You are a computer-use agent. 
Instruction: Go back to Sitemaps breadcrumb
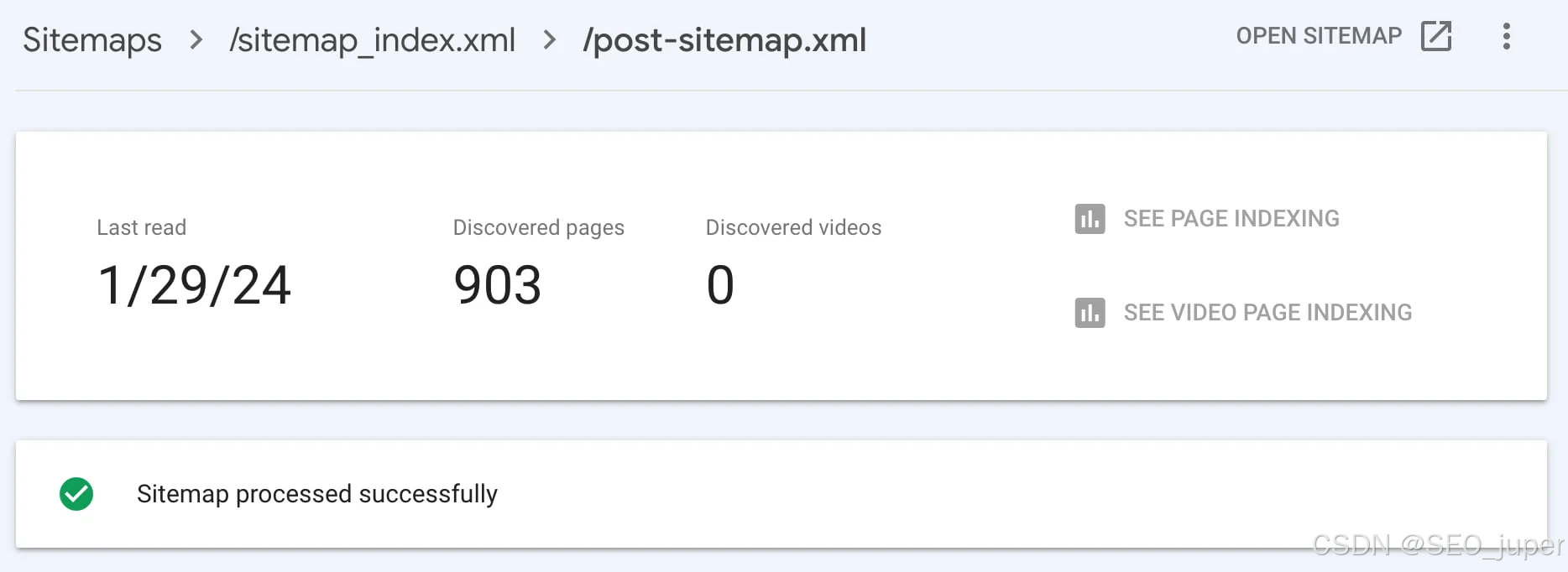tap(92, 39)
